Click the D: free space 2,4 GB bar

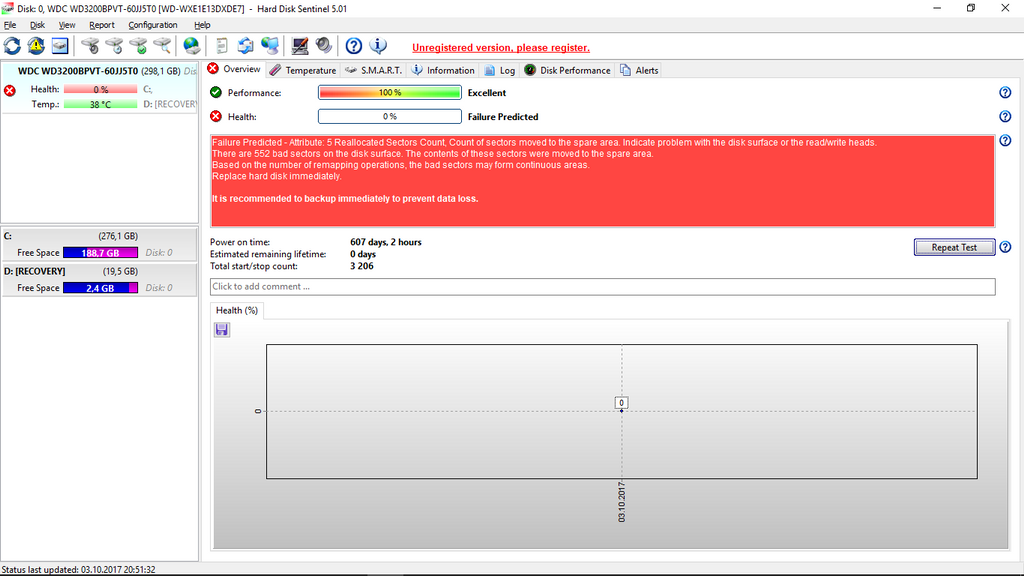pyautogui.click(x=101, y=288)
